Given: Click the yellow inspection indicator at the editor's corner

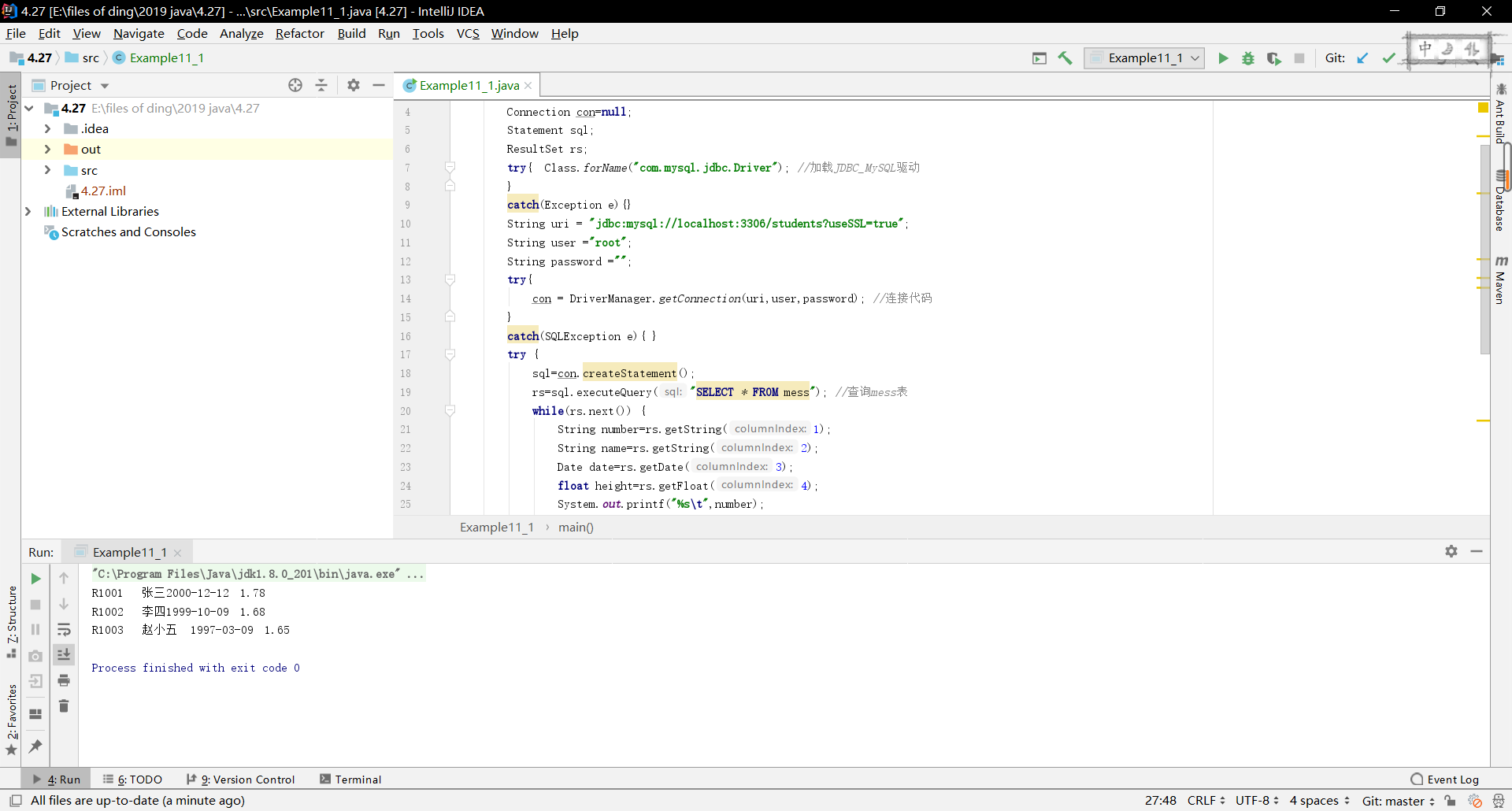Looking at the screenshot, I should click(x=1483, y=108).
